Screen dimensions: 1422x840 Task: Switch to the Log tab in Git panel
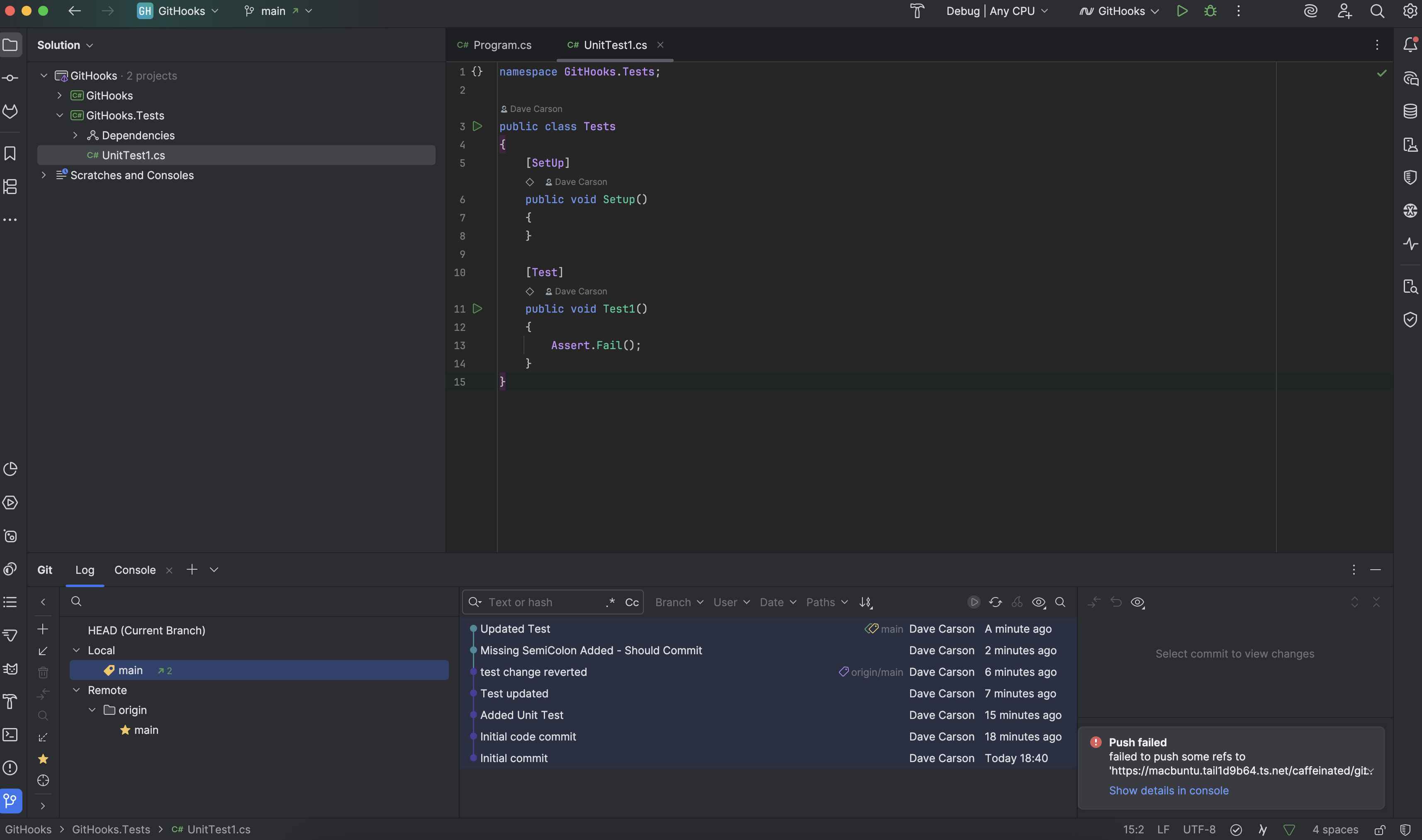[85, 570]
